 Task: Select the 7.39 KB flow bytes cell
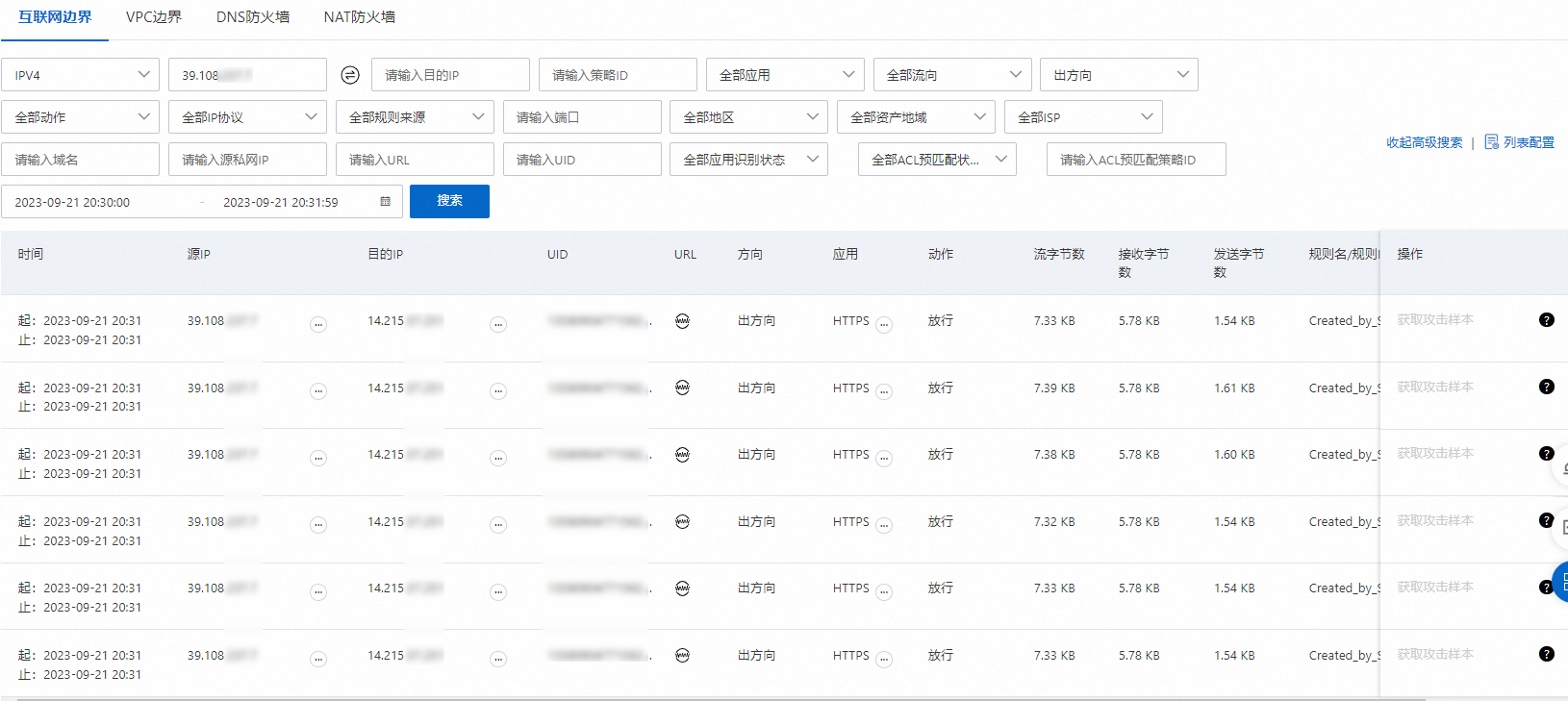1054,388
